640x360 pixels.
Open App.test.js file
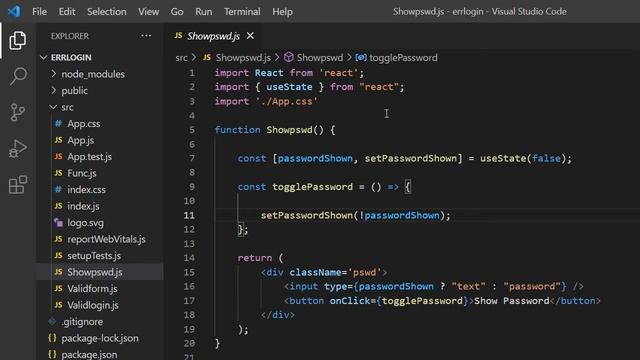coord(89,156)
